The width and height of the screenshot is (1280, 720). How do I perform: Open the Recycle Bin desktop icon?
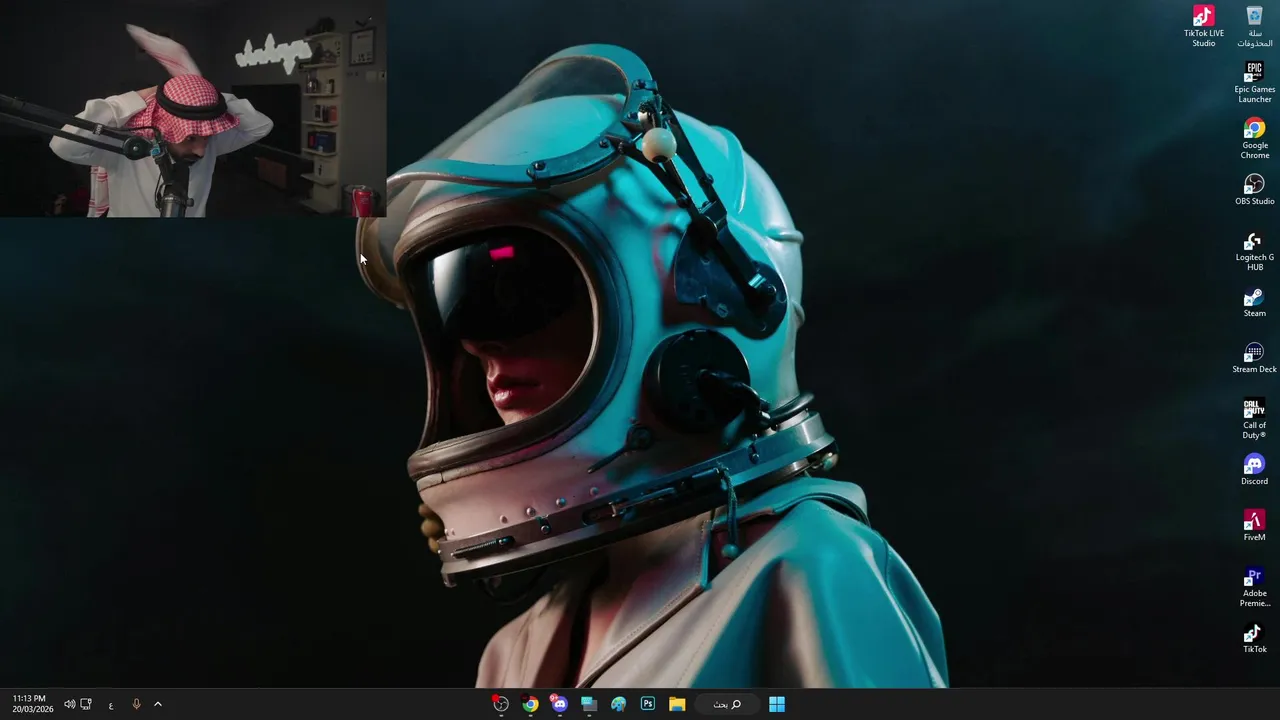(1254, 26)
